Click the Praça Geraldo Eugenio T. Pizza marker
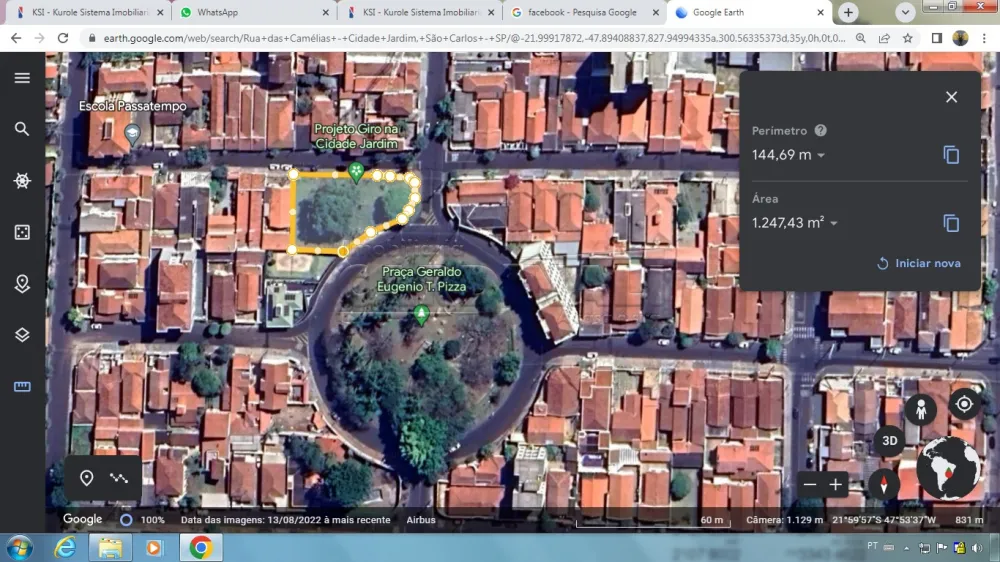1000x562 pixels. click(x=422, y=315)
